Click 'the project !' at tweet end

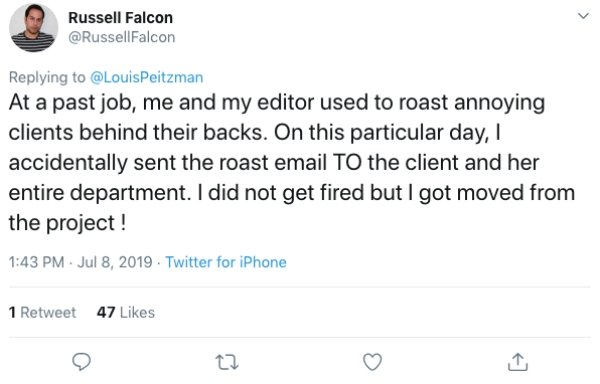67,223
